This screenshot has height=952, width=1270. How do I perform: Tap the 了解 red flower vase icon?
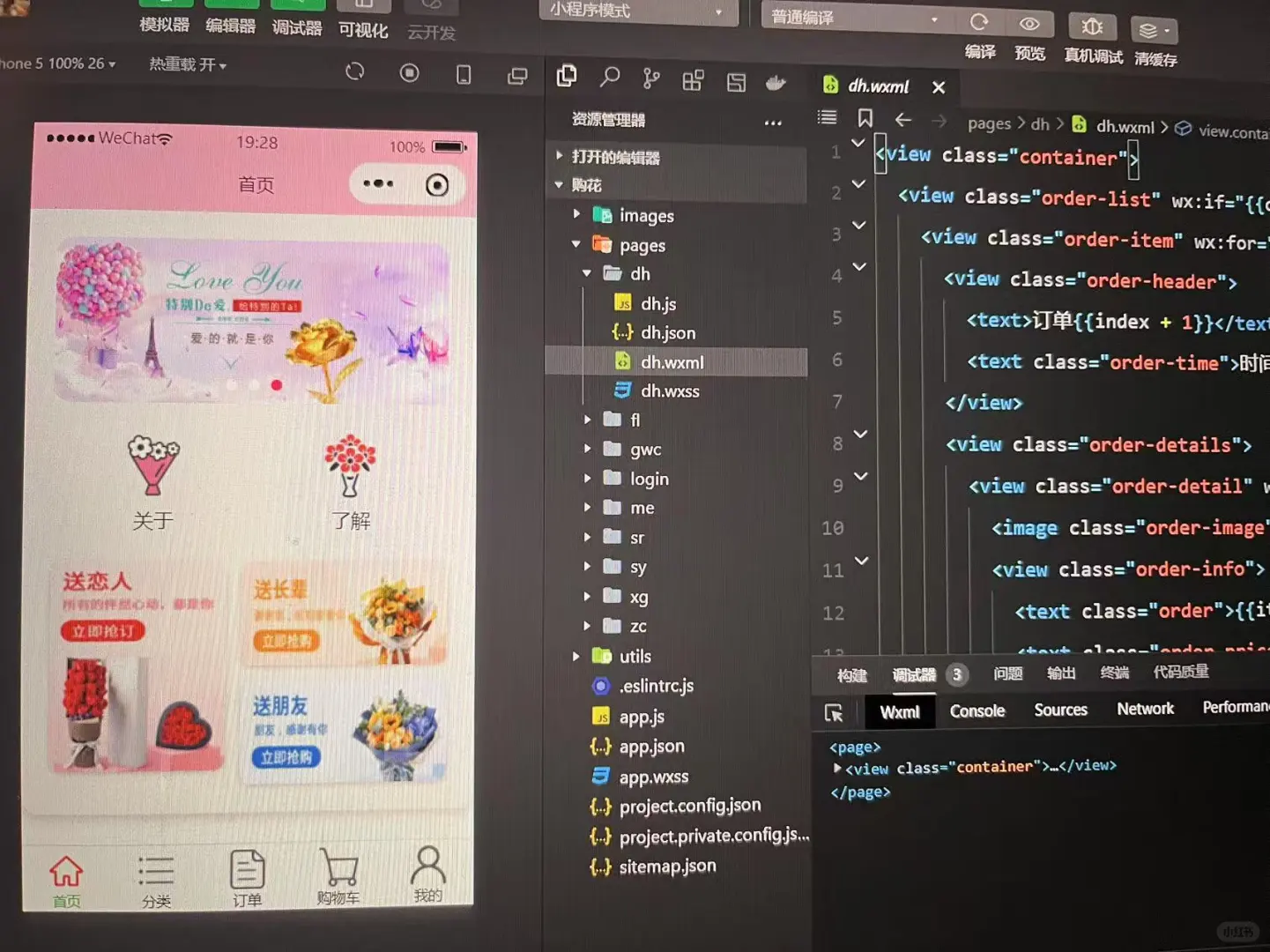coord(350,465)
